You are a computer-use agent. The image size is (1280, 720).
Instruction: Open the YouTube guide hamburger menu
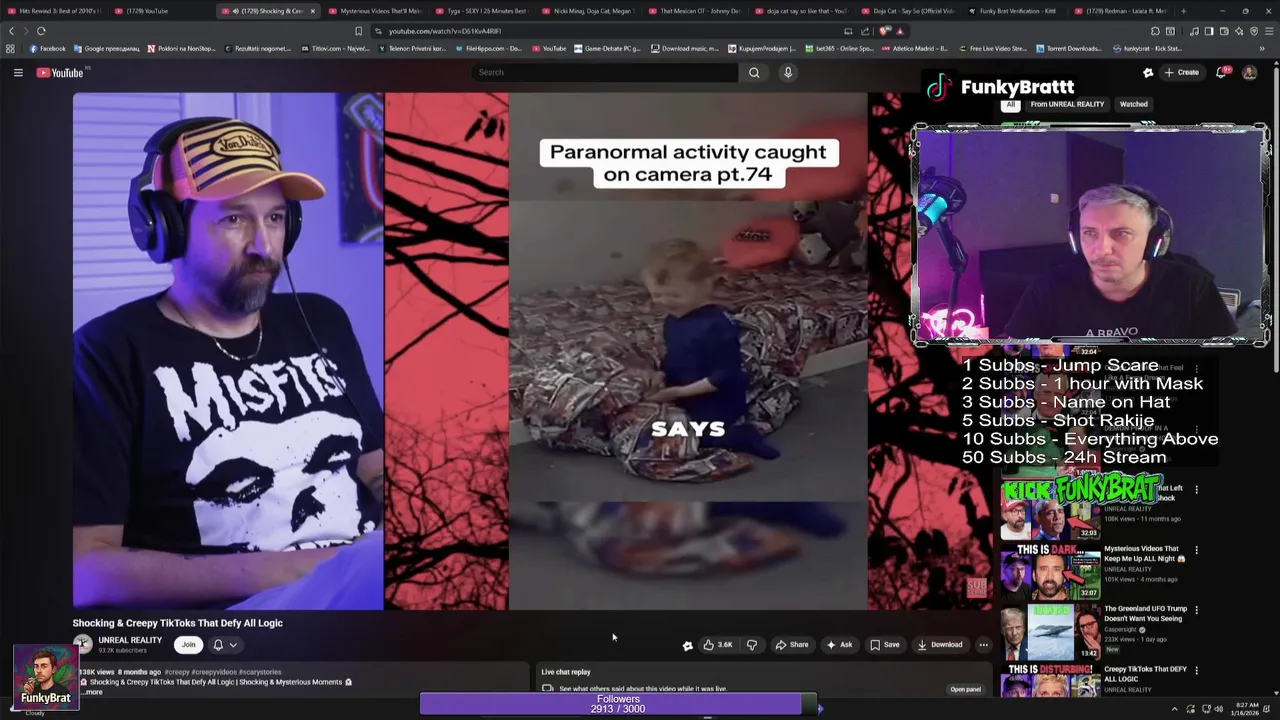(18, 72)
